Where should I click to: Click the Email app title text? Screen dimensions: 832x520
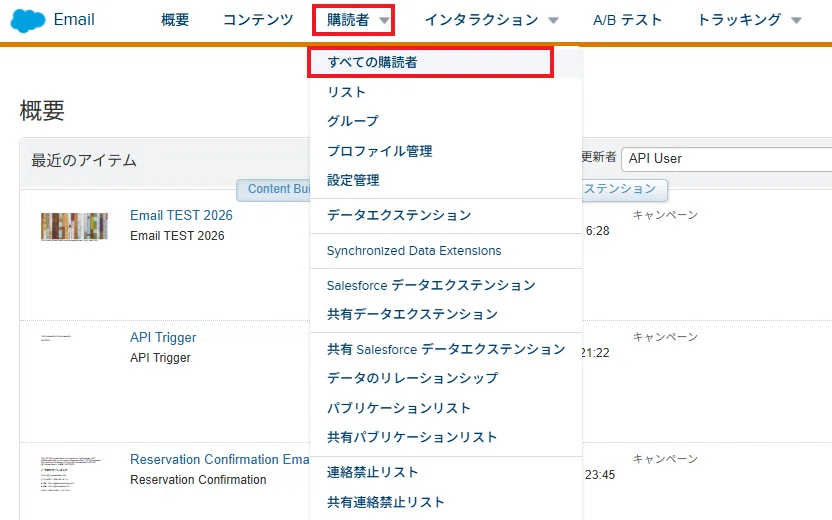[74, 20]
